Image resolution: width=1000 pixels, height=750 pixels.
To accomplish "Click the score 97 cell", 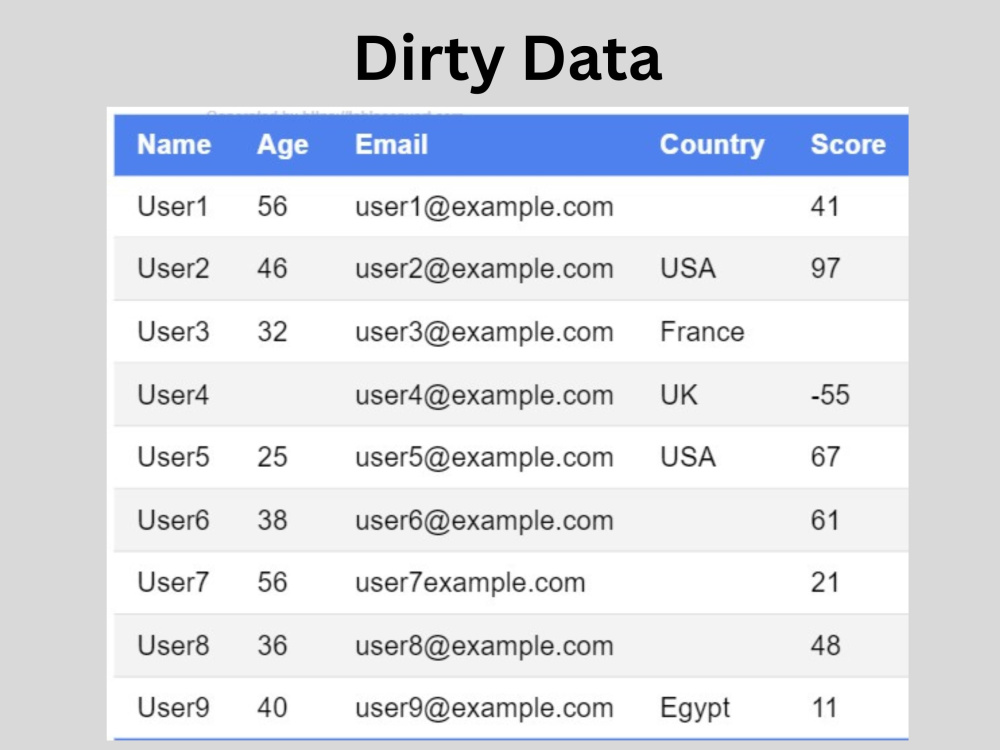I will tap(825, 268).
